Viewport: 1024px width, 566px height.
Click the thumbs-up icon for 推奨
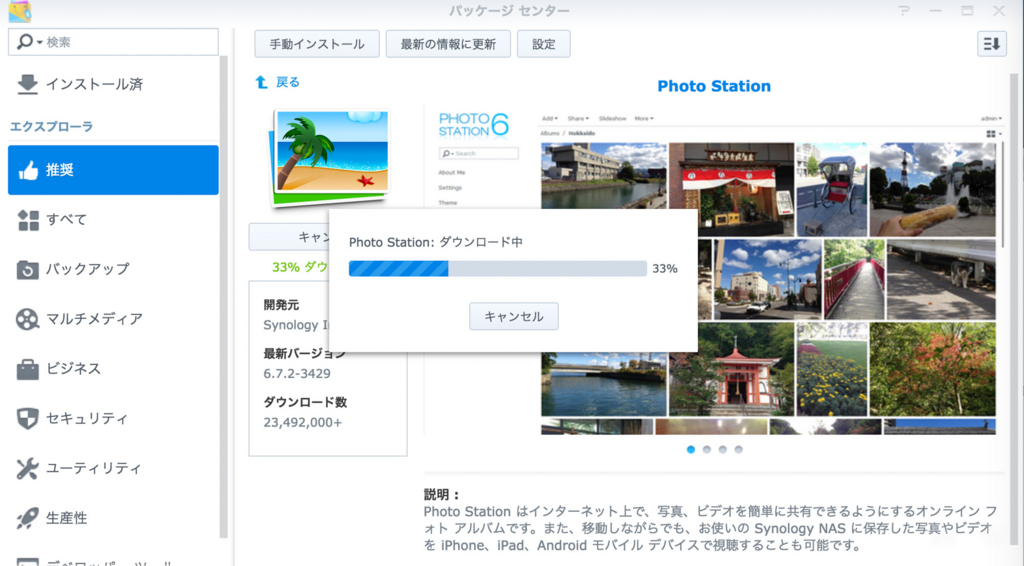click(28, 170)
